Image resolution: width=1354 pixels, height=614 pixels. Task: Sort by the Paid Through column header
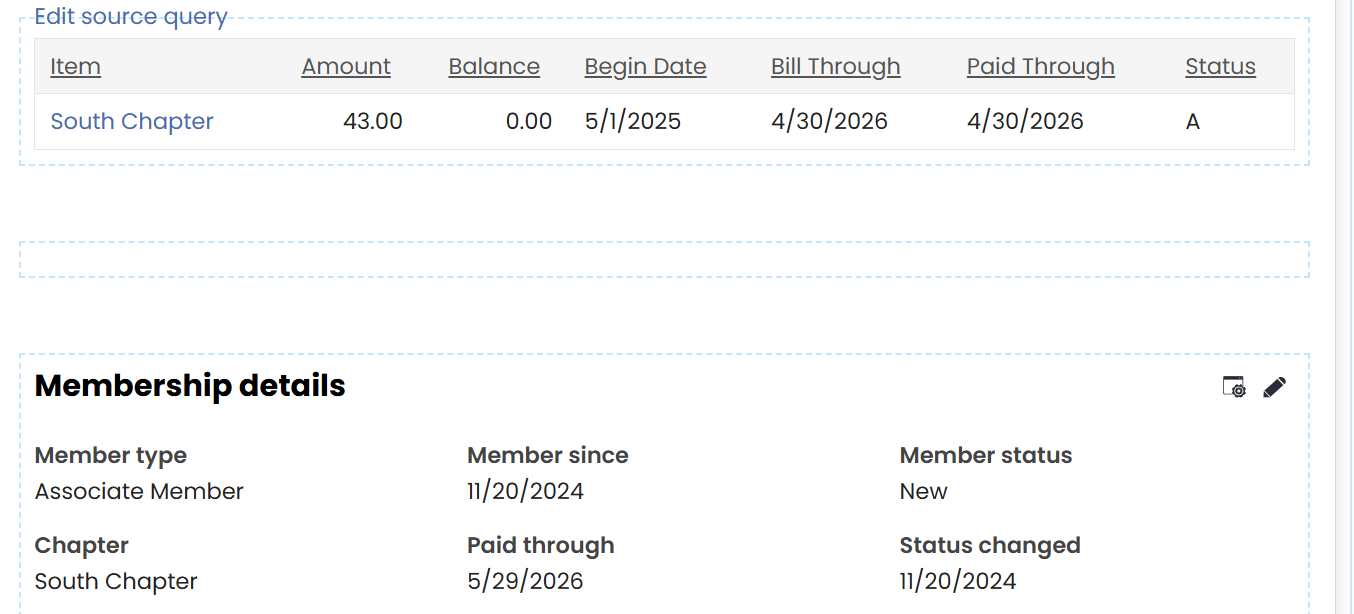pos(1041,66)
